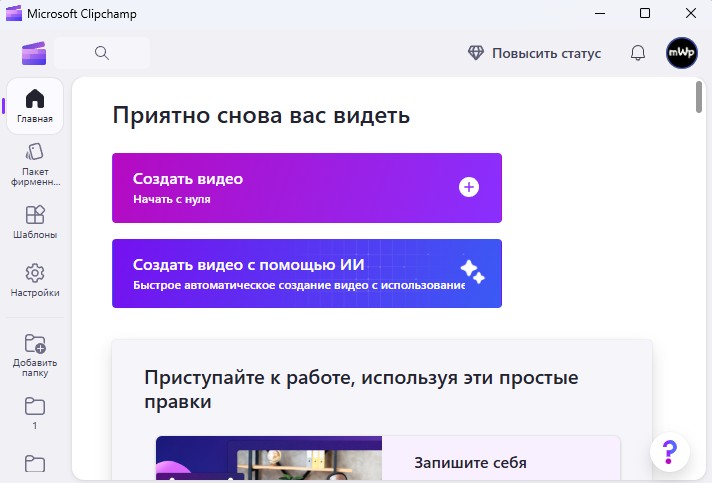Image resolution: width=712 pixels, height=483 pixels.
Task: Open Settings (Настройки) gear in sidebar
Action: pos(35,280)
